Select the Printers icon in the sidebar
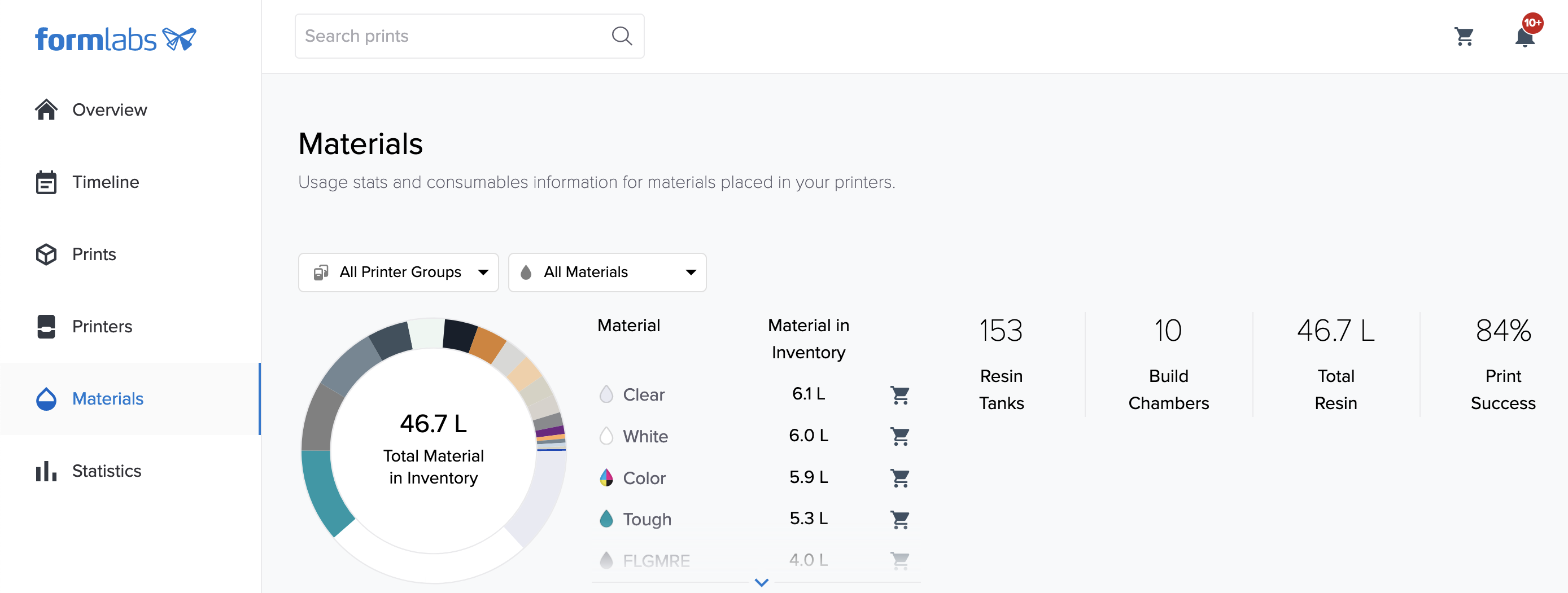The image size is (1568, 593). (46, 326)
